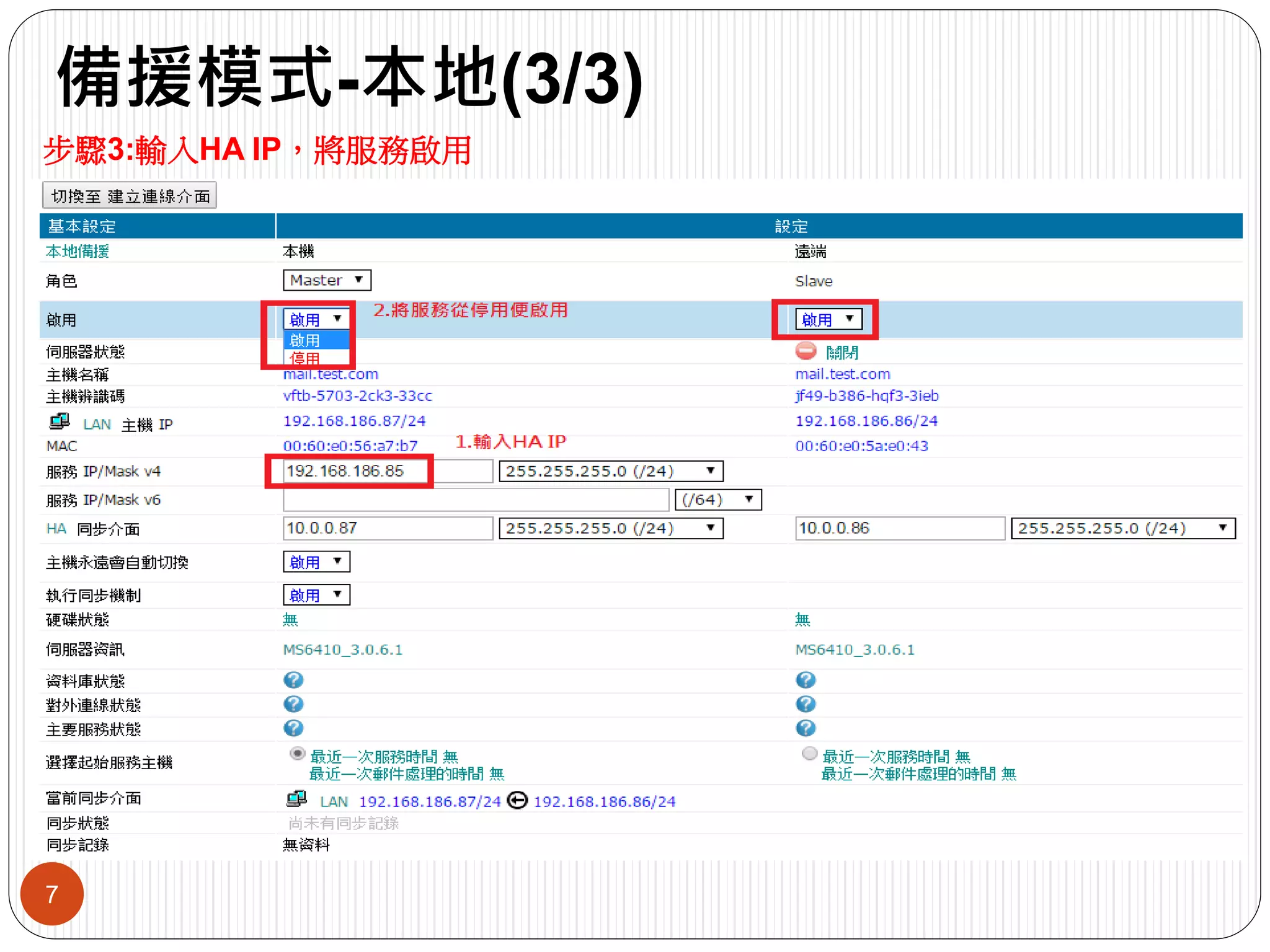
Task: Click remote 主要服務狀態 question icon
Action: coord(806,728)
